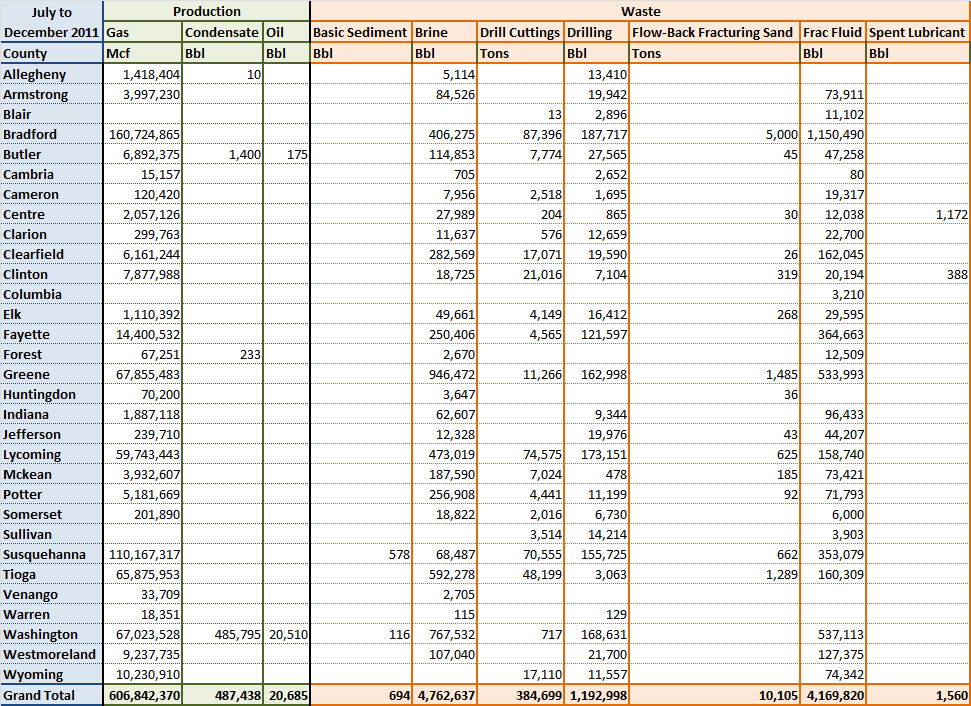
Task: Select the Grand Total row label
Action: click(x=51, y=695)
